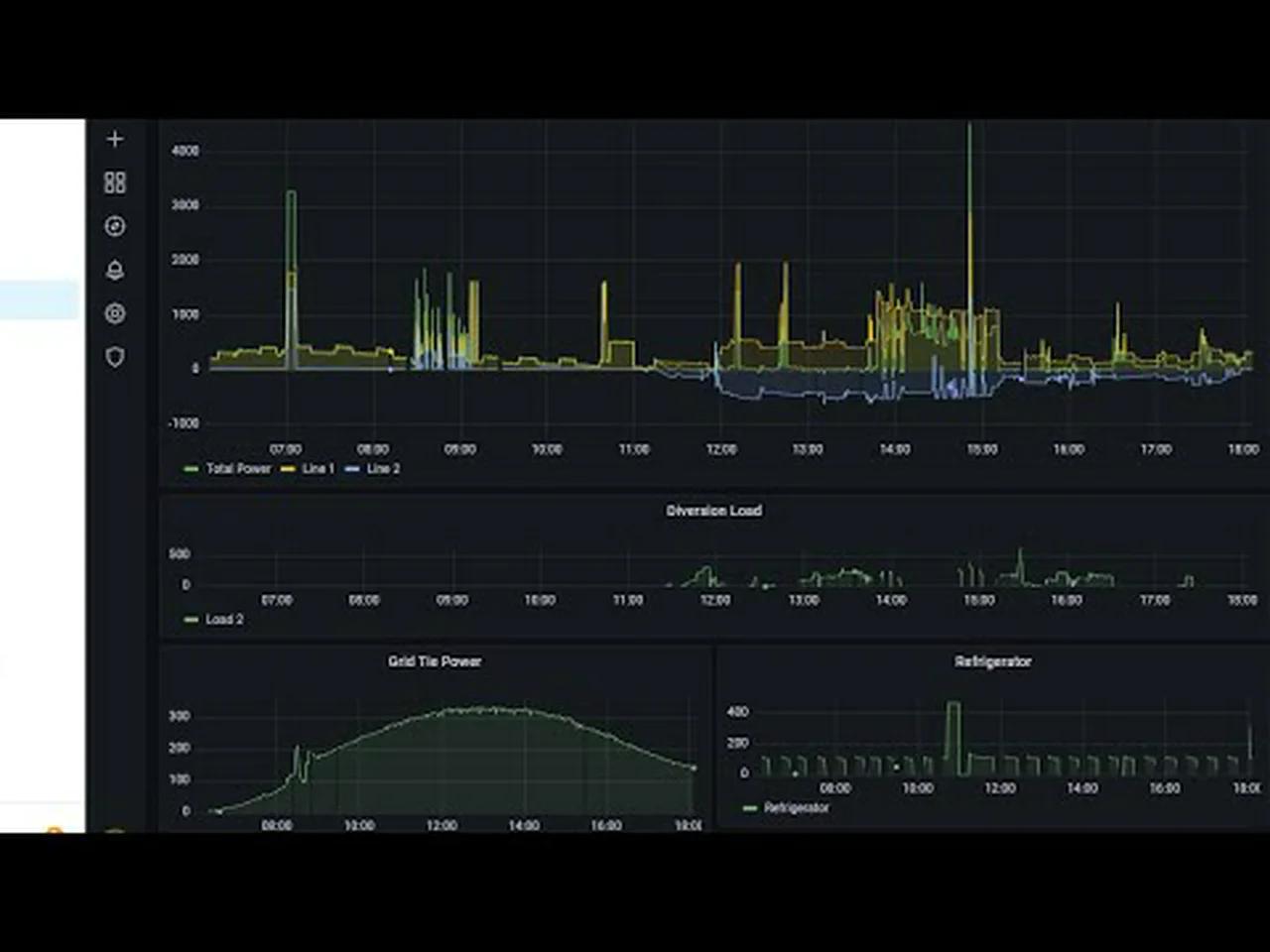The image size is (1270, 952).
Task: Click the highlighted item in the left panel
Action: coord(40,297)
